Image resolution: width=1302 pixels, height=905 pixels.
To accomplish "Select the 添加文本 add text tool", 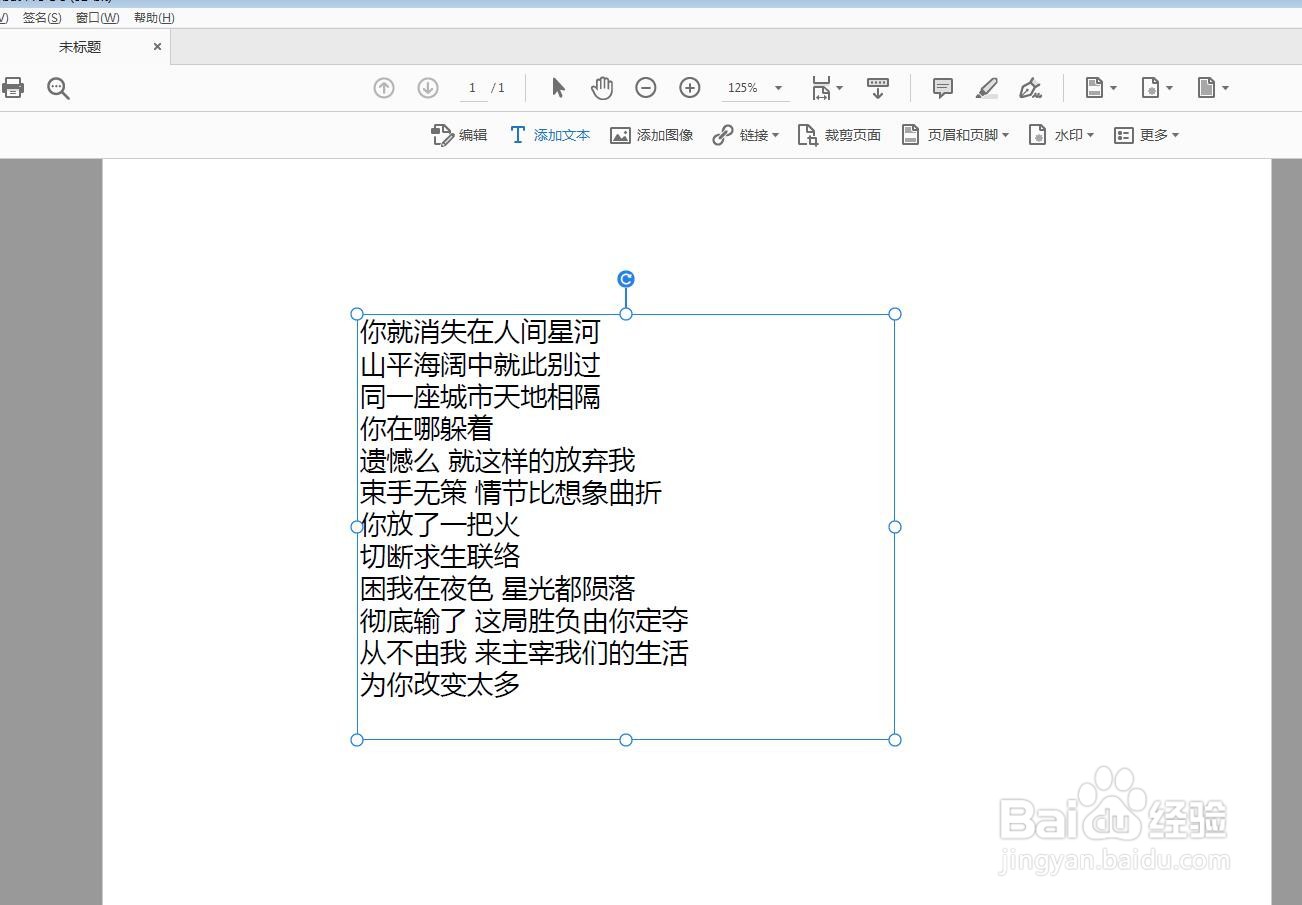I will (x=550, y=135).
